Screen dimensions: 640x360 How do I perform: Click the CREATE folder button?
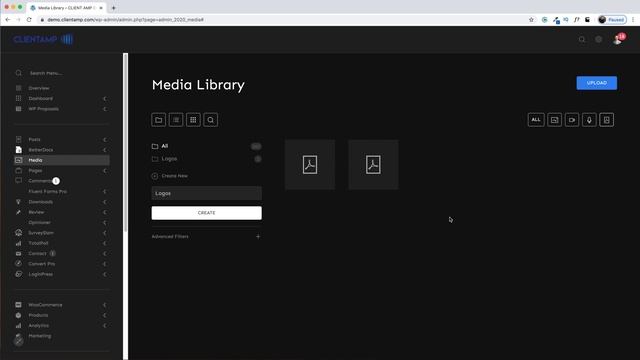click(x=207, y=213)
